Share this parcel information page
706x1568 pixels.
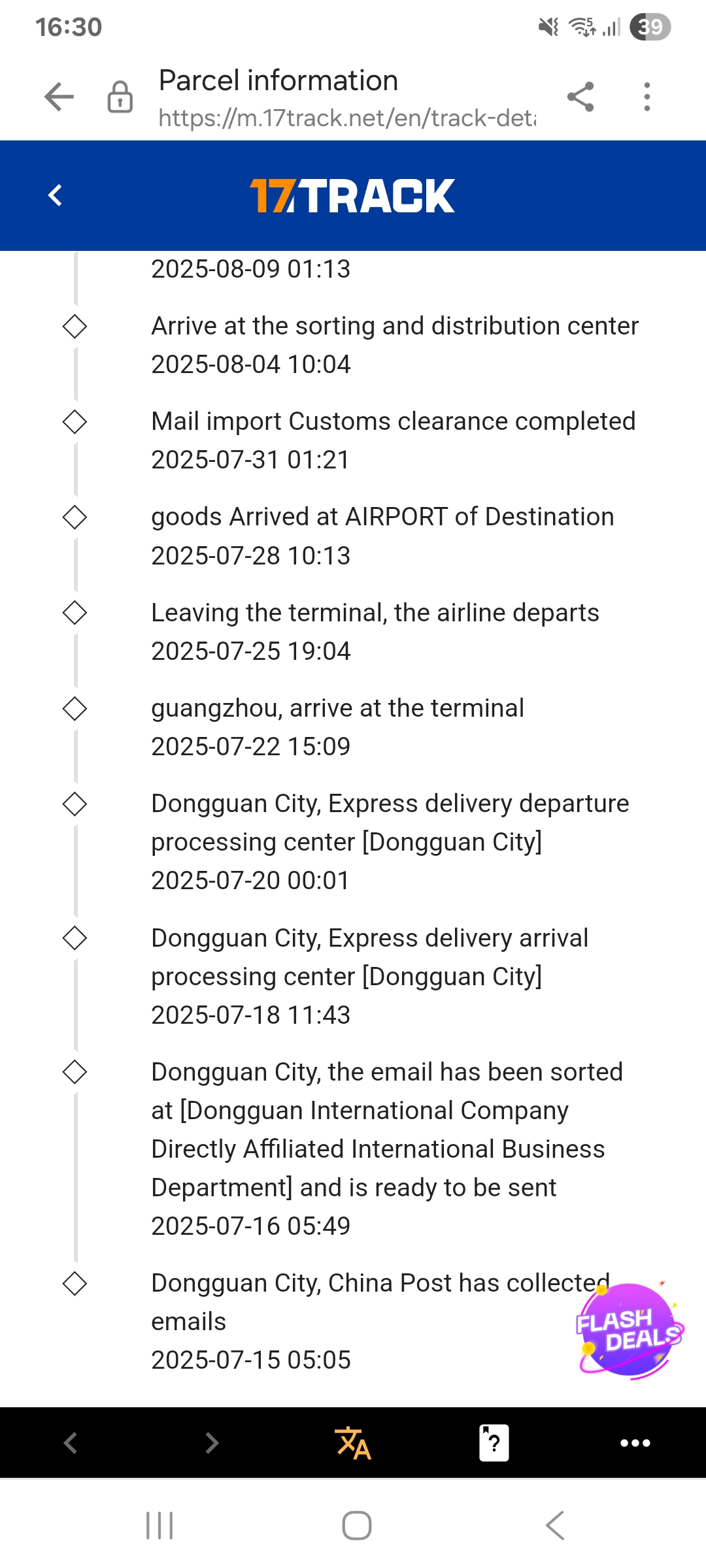[580, 97]
